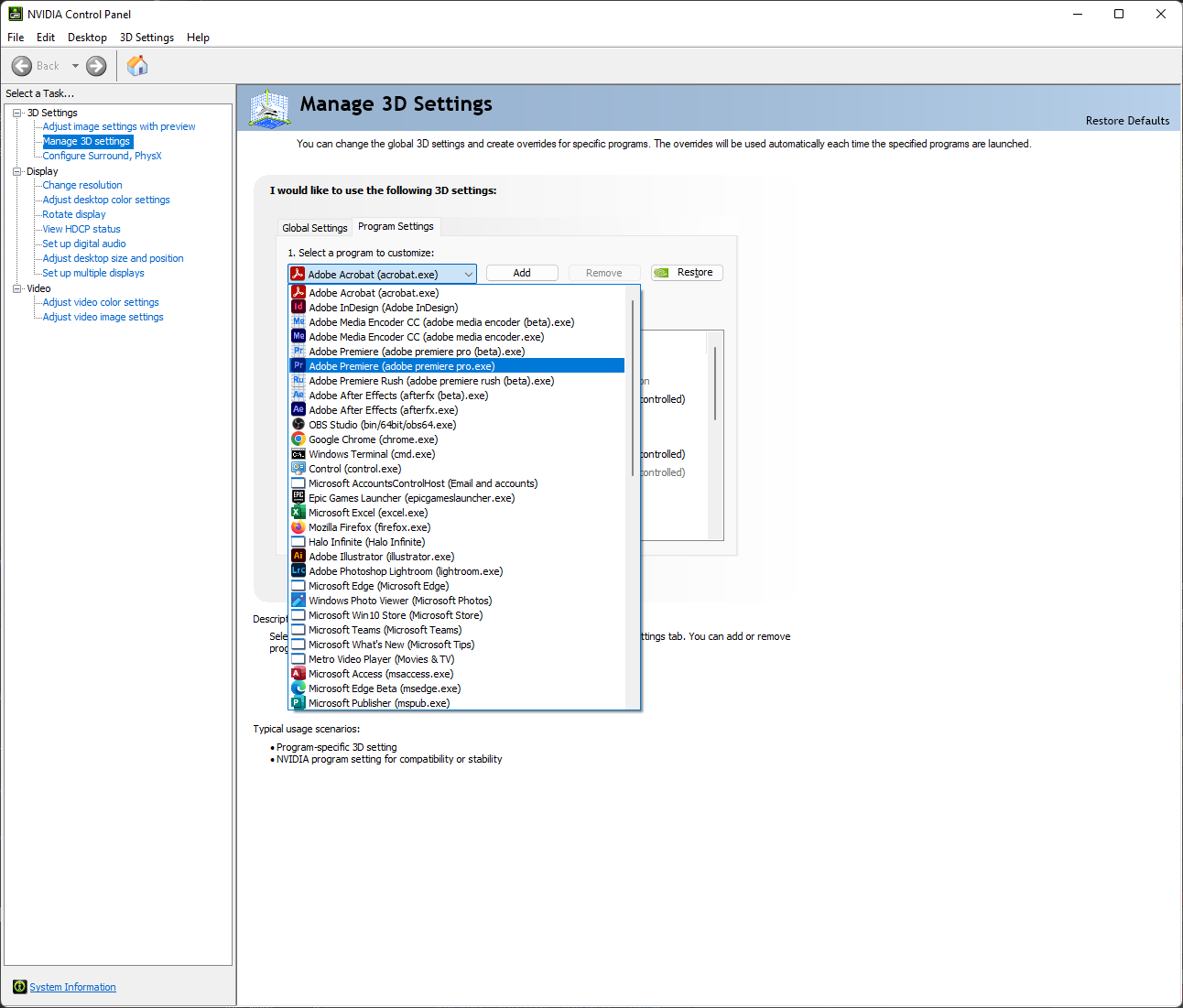This screenshot has height=1008, width=1183.
Task: Click the Media Encoder beta icon
Action: pos(298,322)
